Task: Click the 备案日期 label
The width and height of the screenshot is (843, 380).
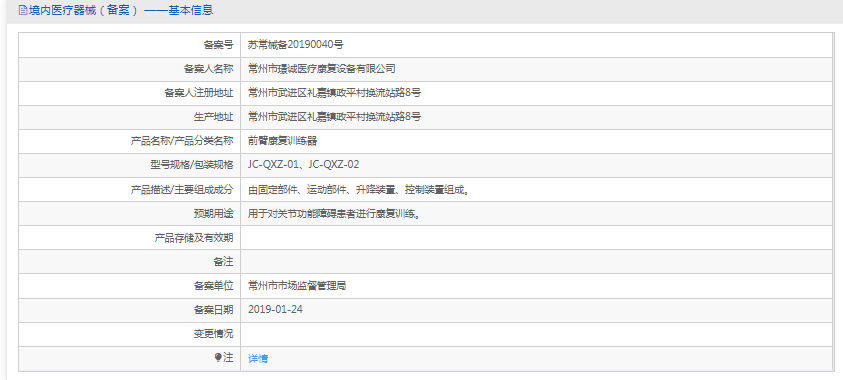Action: [x=213, y=310]
